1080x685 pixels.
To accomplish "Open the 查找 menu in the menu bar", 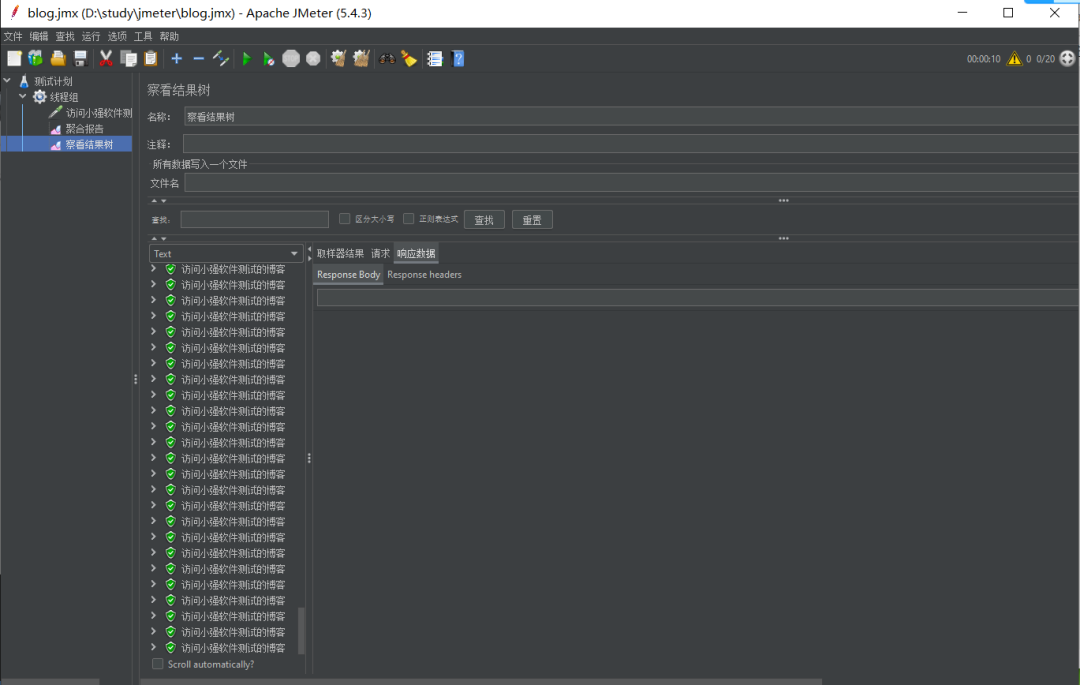I will [65, 36].
